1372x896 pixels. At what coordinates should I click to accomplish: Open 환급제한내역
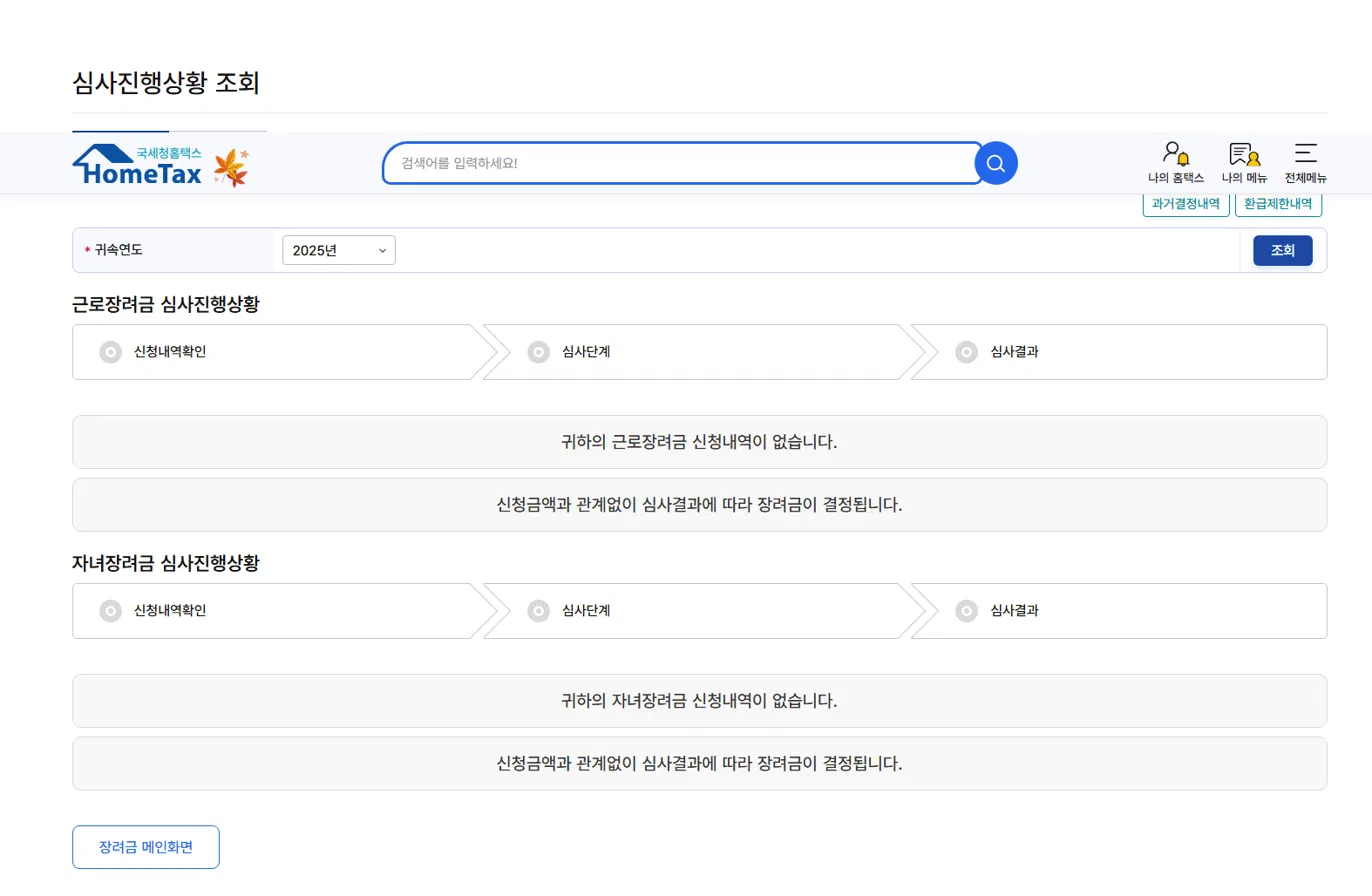[x=1278, y=204]
